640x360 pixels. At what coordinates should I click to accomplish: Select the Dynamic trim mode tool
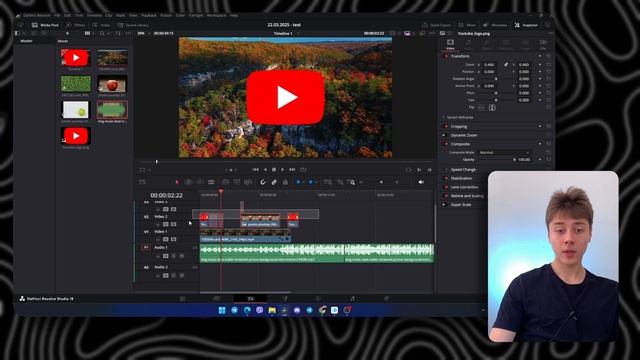(200, 182)
